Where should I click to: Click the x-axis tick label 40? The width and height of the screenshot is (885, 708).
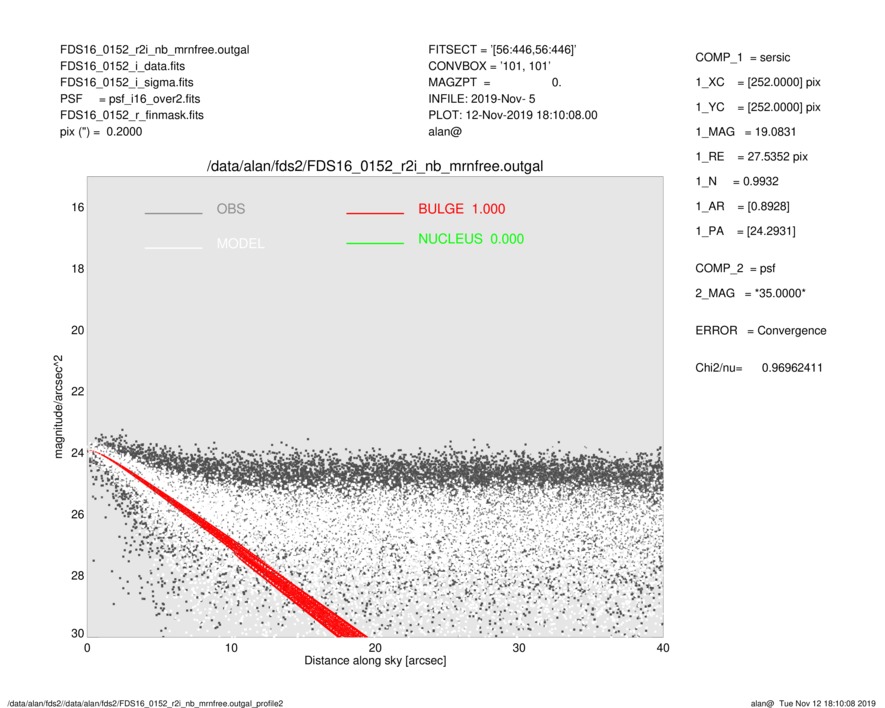(663, 648)
